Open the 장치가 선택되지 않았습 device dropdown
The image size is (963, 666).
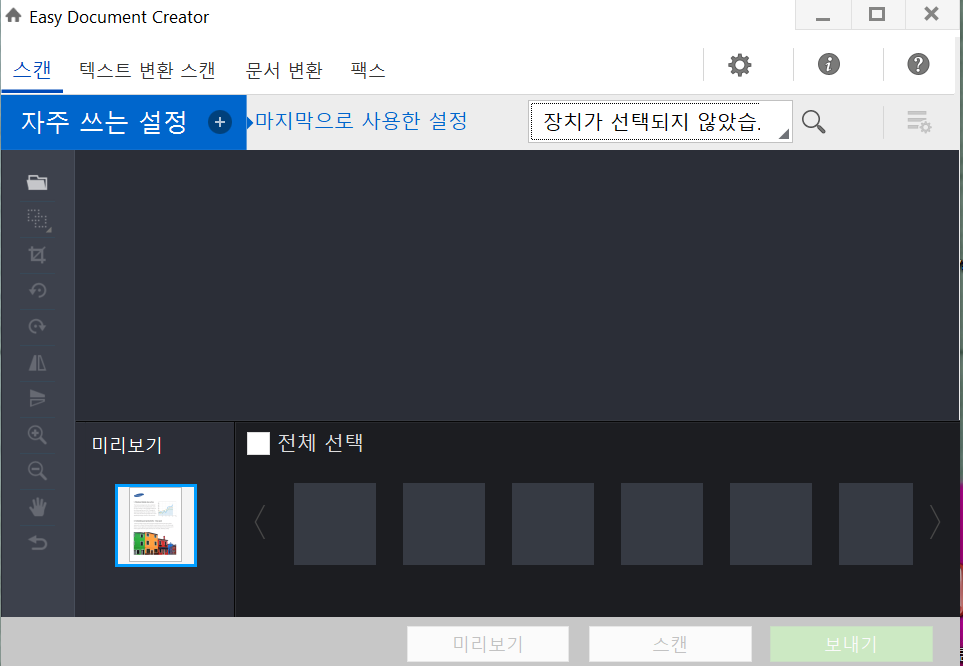(660, 122)
